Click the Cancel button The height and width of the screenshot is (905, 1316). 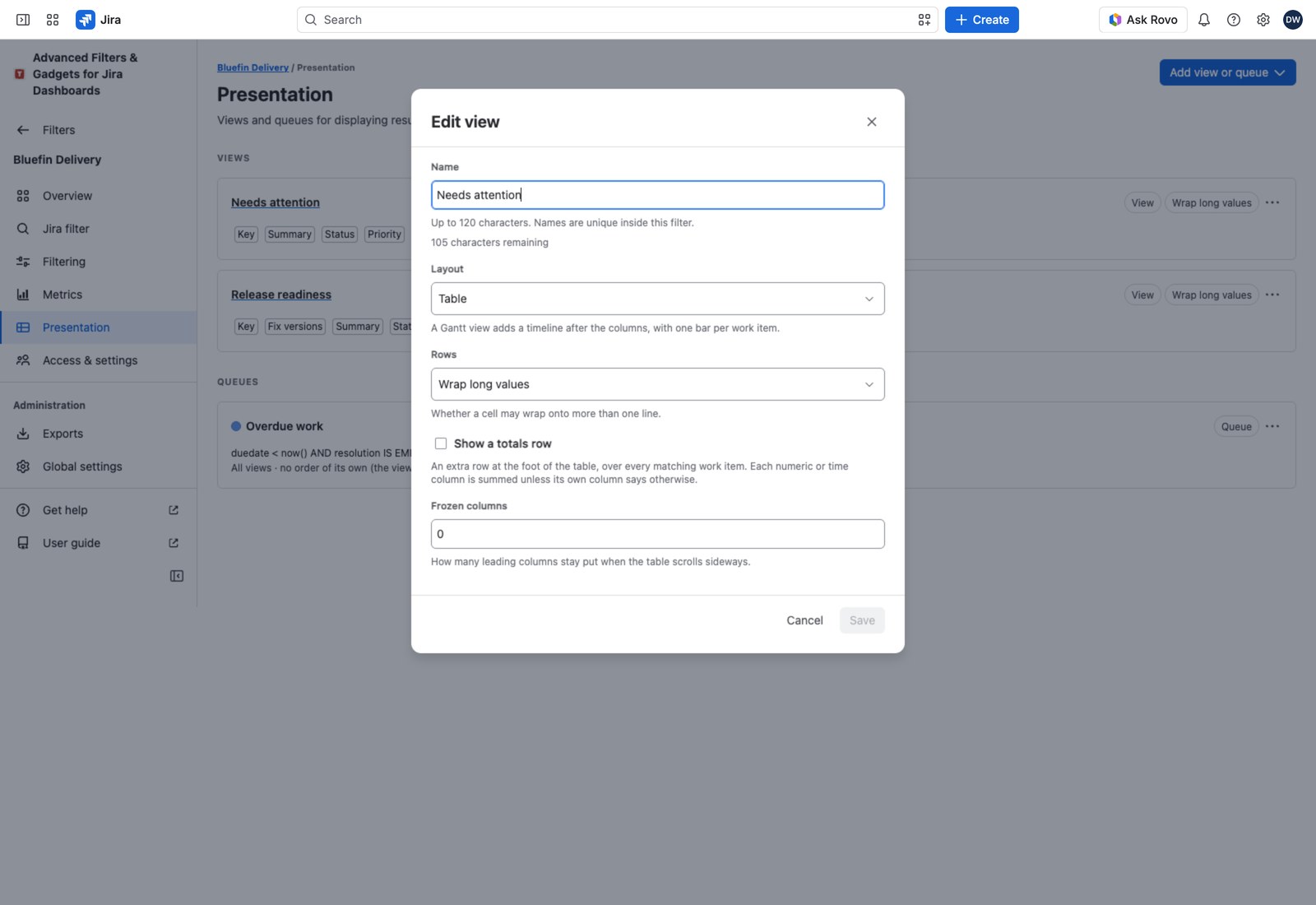pyautogui.click(x=804, y=620)
